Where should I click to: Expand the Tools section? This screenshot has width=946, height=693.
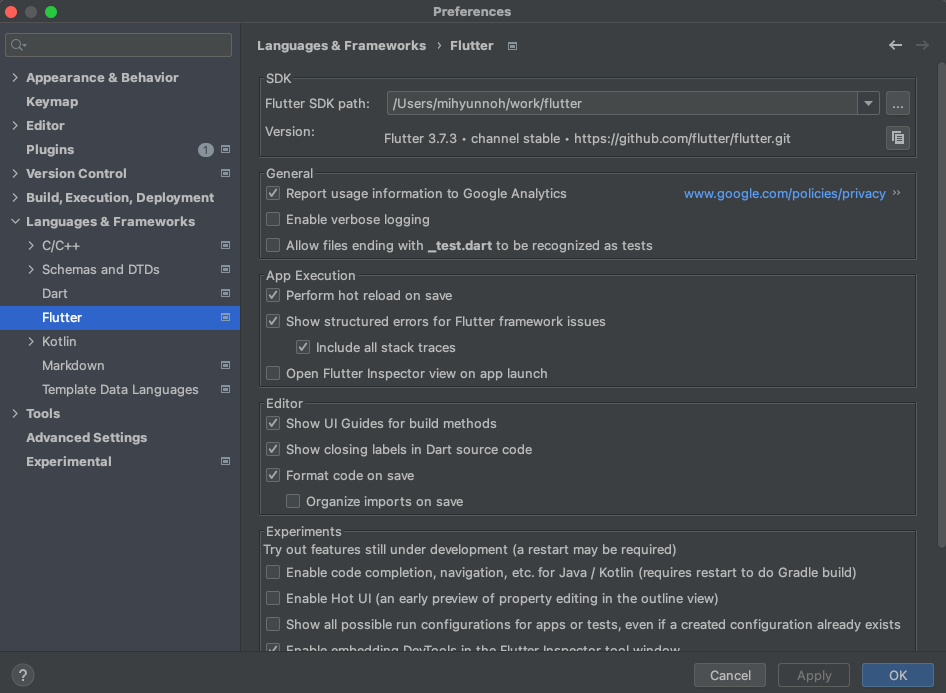[15, 413]
